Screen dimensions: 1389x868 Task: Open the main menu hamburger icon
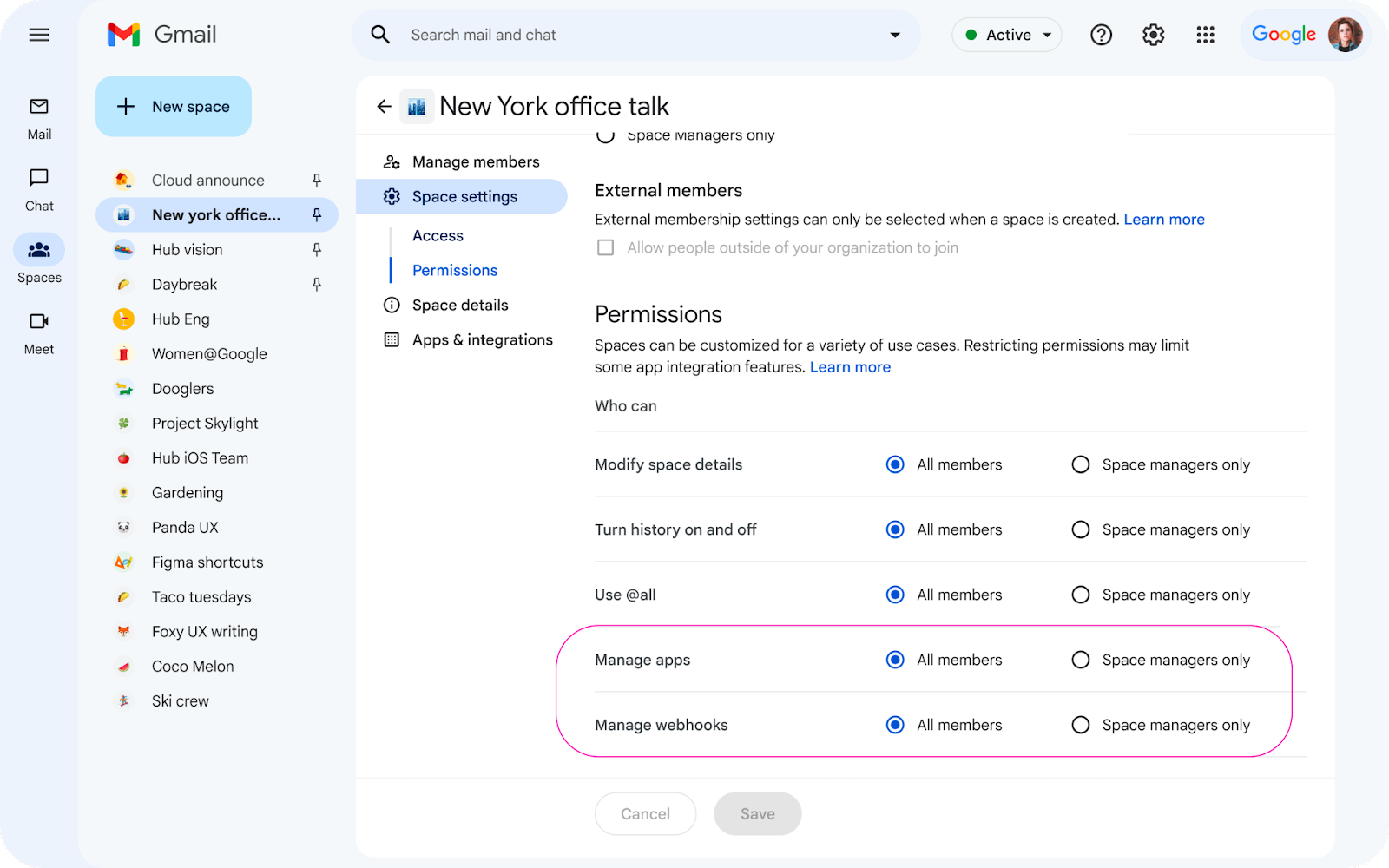point(39,35)
